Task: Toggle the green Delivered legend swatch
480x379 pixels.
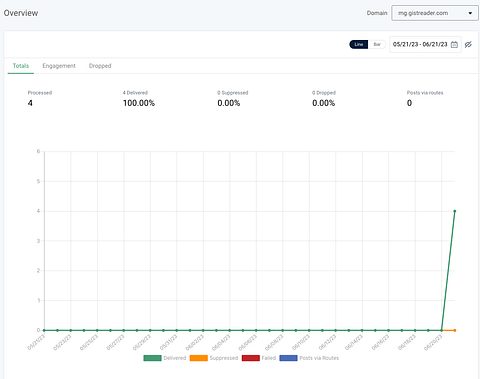Action: (x=152, y=358)
